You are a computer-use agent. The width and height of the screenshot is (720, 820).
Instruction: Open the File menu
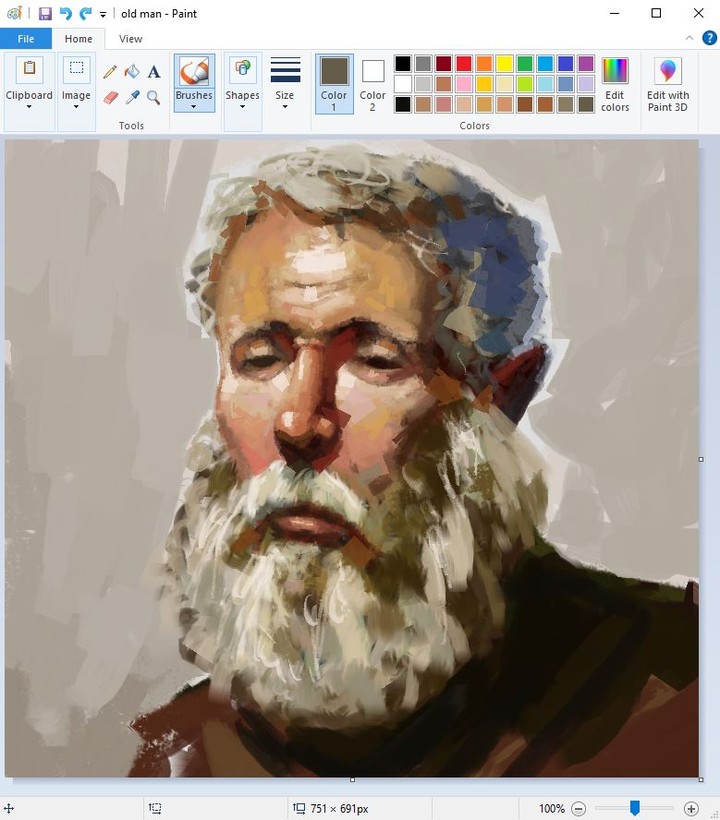pos(26,39)
